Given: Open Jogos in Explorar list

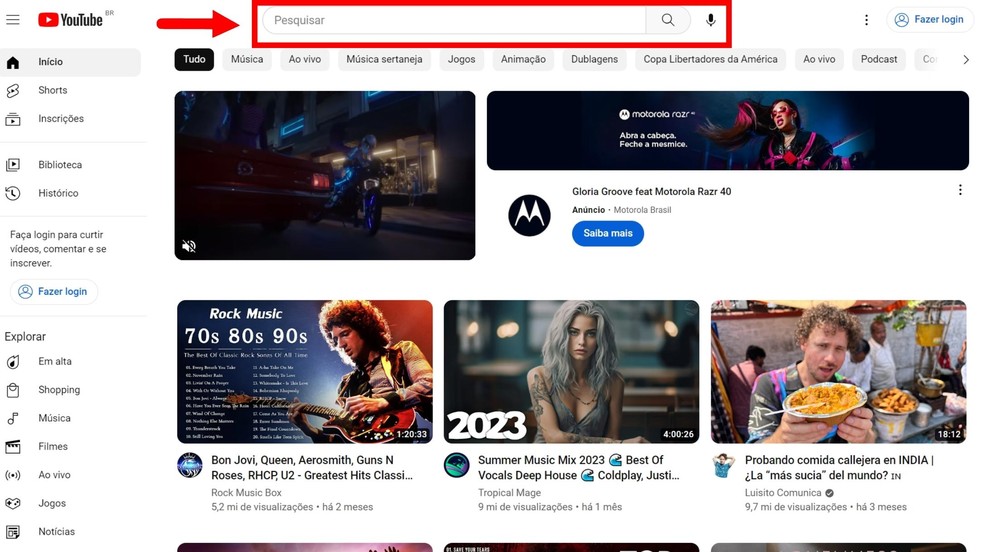Looking at the screenshot, I should tap(70, 503).
